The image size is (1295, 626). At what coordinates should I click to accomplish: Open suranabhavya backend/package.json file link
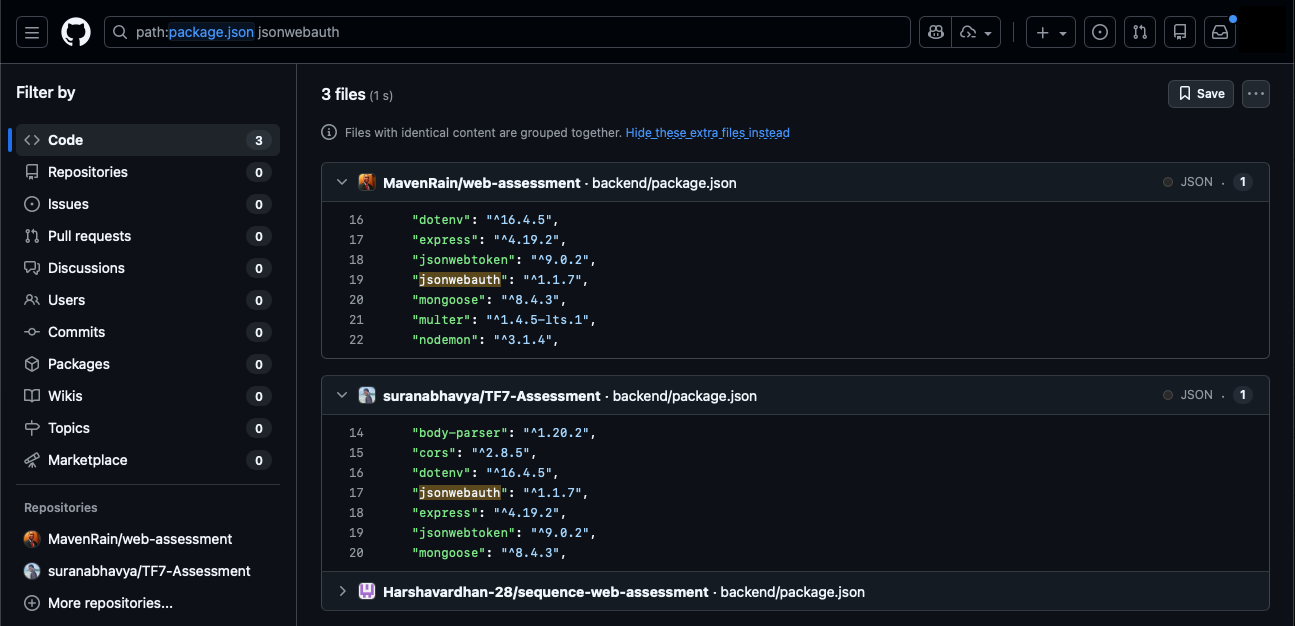click(x=685, y=396)
